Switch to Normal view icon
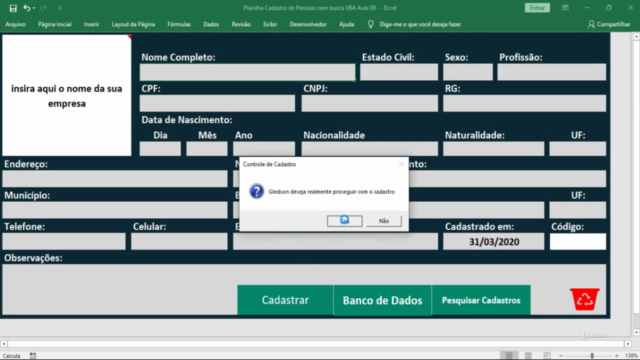Image resolution: width=640 pixels, height=360 pixels. (x=509, y=356)
